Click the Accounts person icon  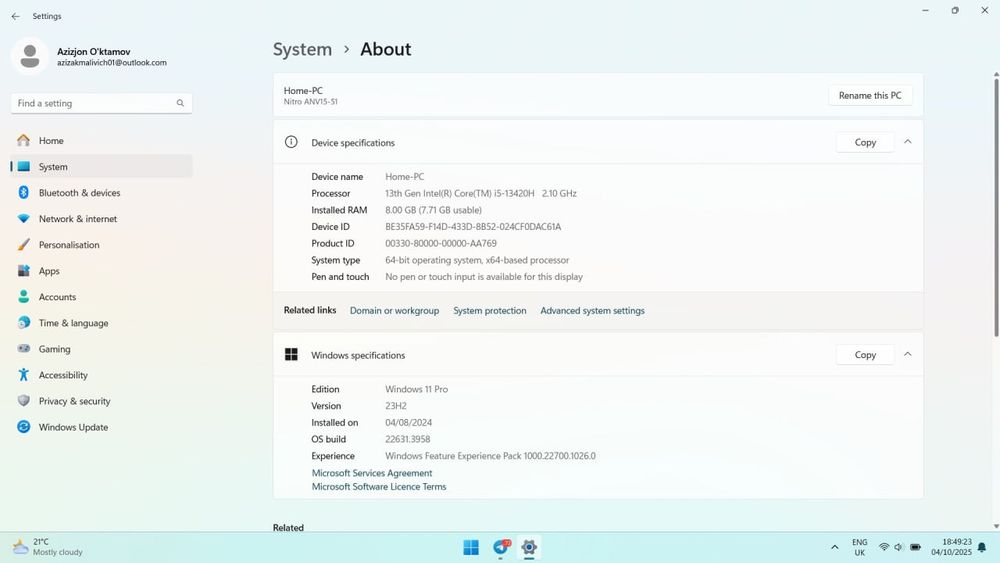pyautogui.click(x=24, y=297)
